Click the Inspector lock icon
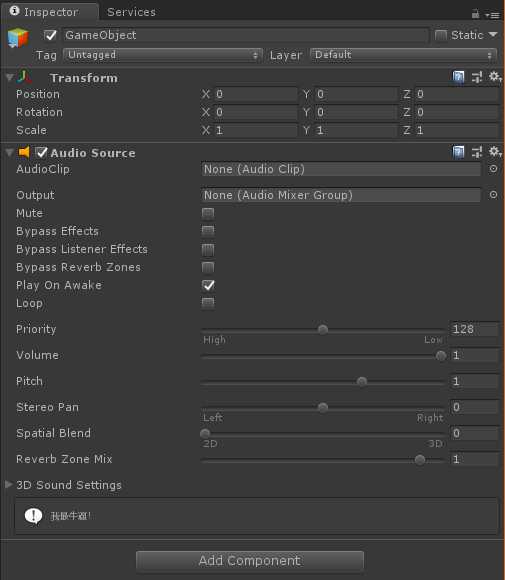Screen dimensions: 505x580 click(x=475, y=14)
